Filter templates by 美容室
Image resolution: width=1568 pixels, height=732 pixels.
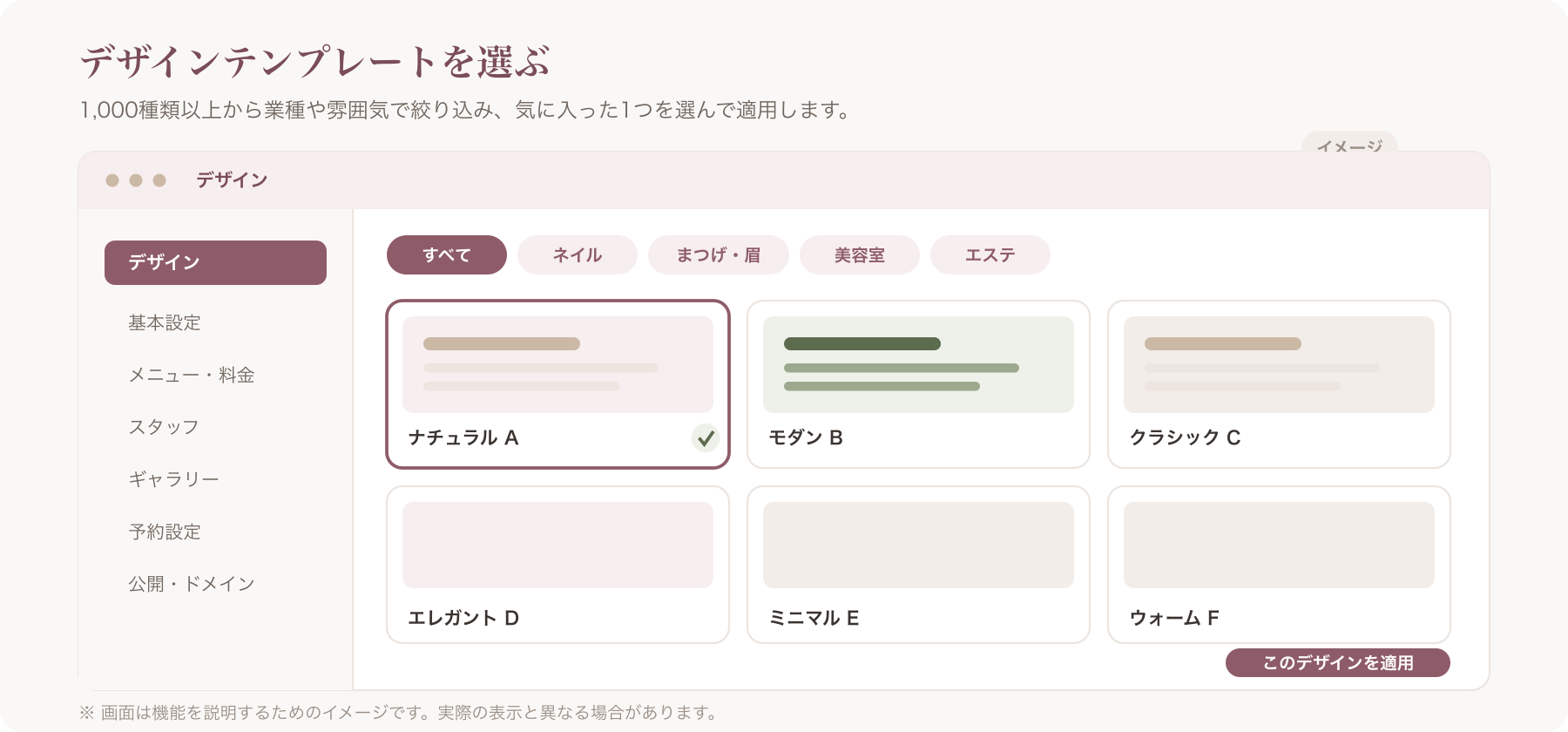(x=860, y=255)
